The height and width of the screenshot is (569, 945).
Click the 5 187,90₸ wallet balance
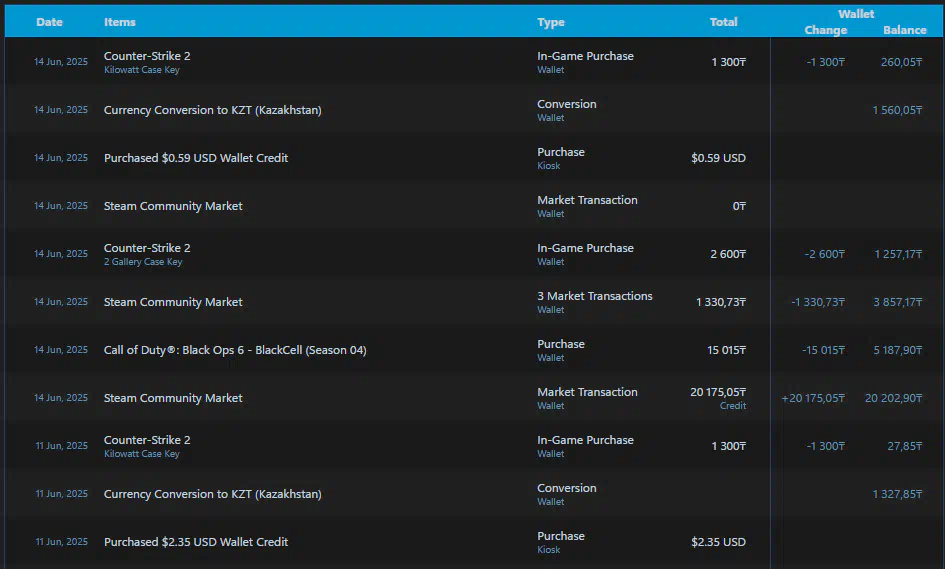[898, 350]
